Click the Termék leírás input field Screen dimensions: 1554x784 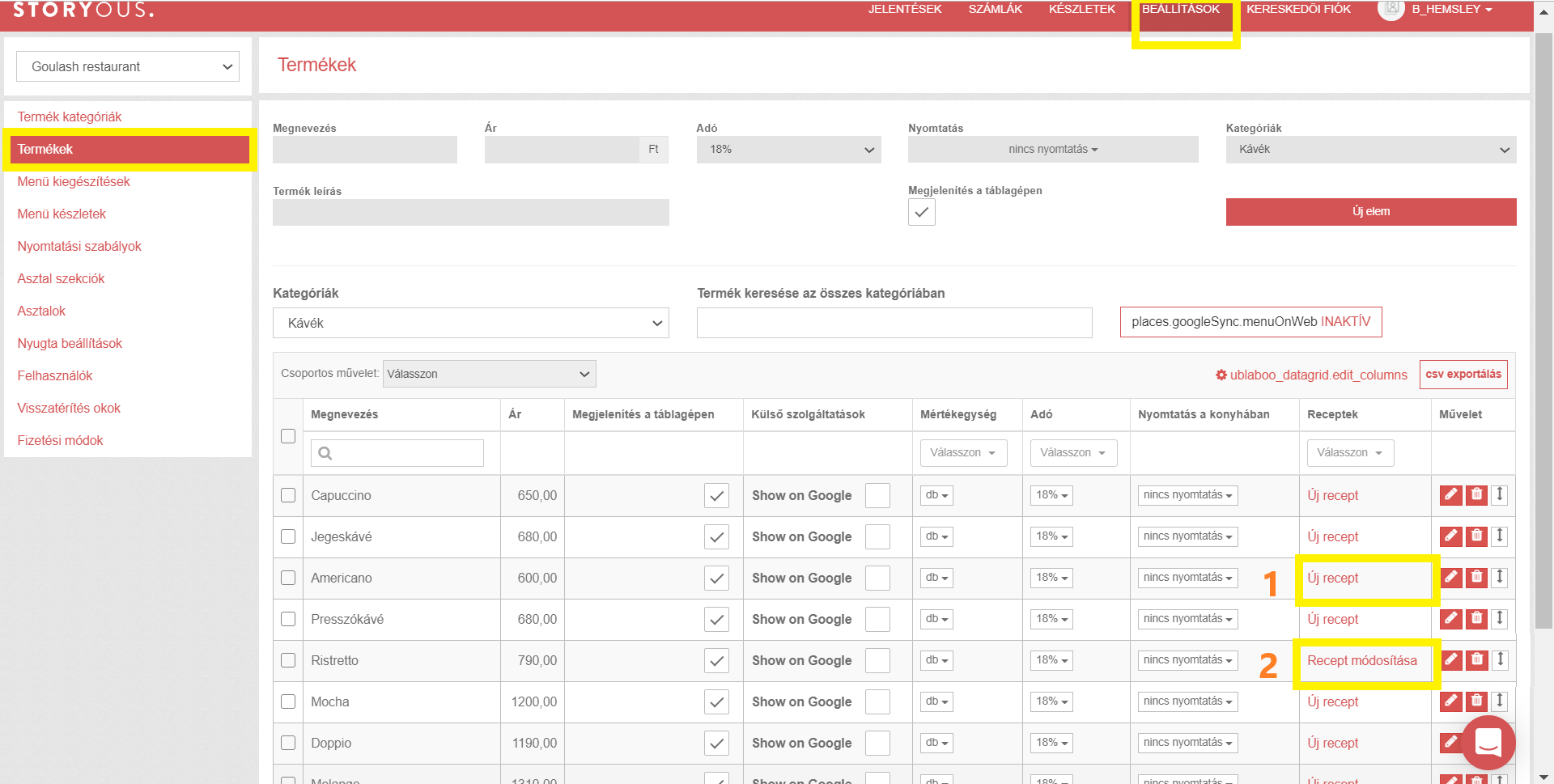tap(471, 212)
